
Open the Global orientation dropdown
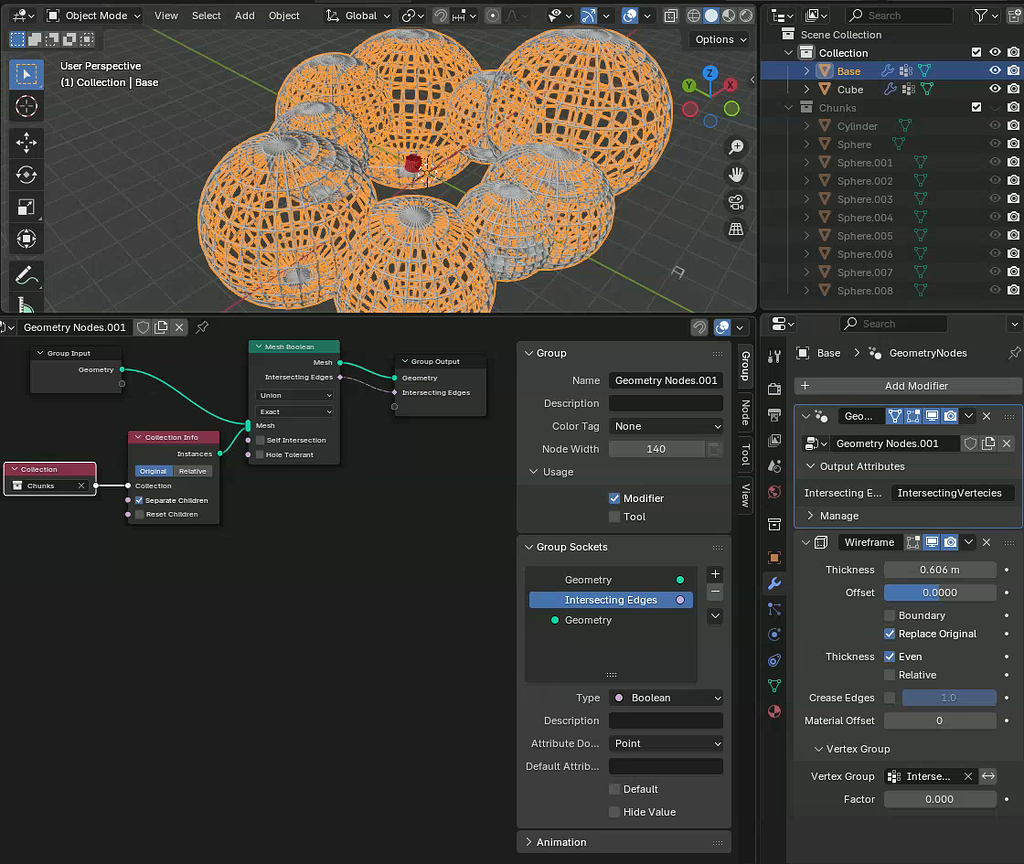pyautogui.click(x=359, y=16)
